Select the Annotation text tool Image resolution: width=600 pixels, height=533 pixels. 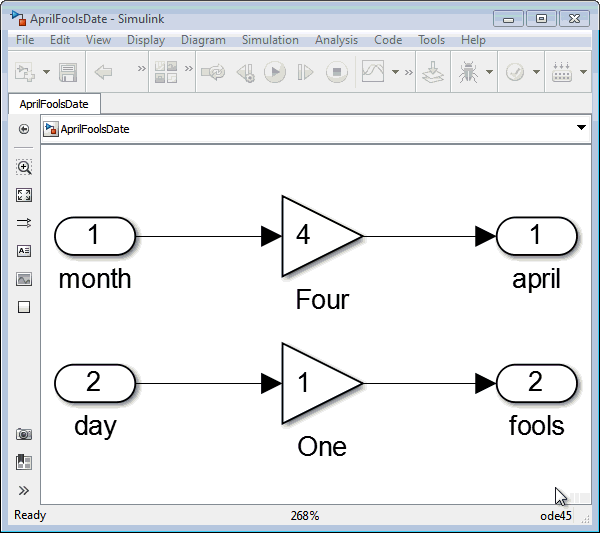coord(24,251)
